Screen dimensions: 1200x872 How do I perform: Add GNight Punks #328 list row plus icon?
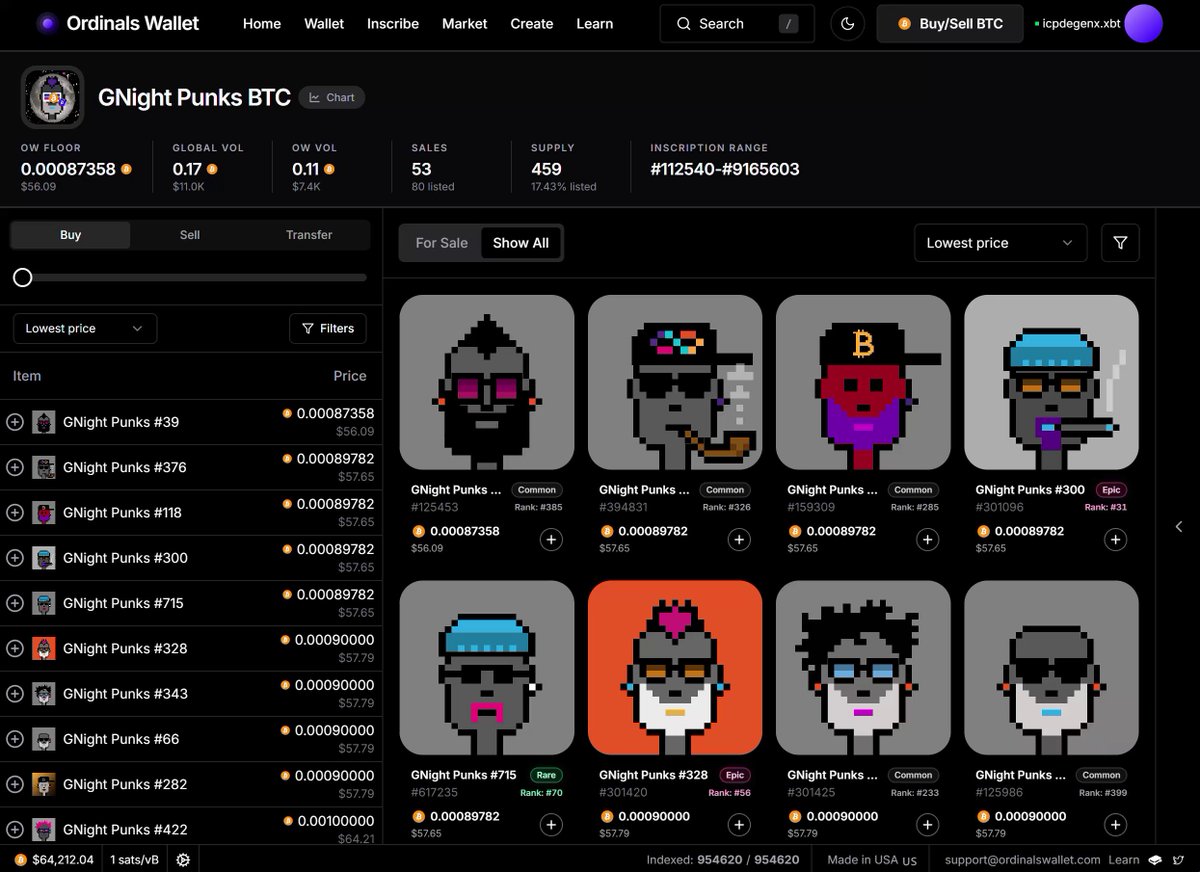coord(15,648)
